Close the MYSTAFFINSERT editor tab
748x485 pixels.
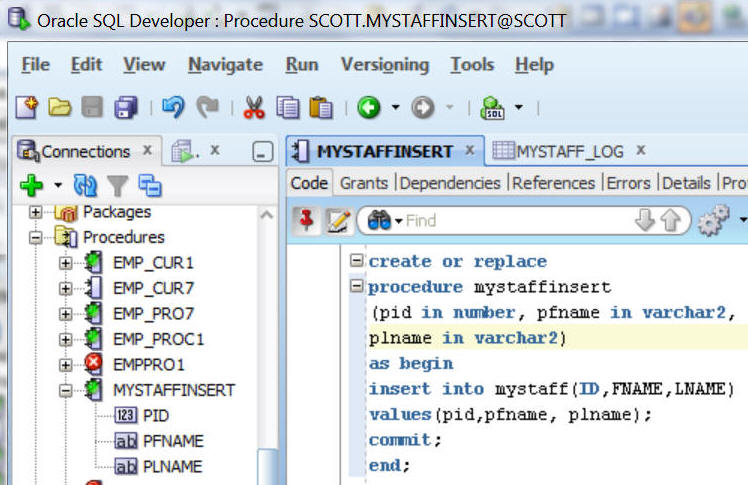point(470,151)
